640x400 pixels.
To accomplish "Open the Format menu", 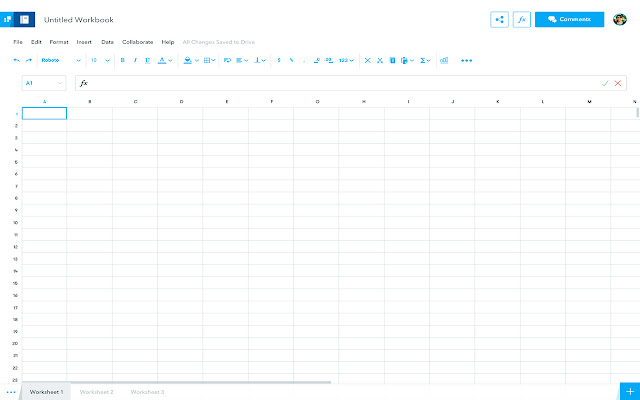I will [x=59, y=42].
